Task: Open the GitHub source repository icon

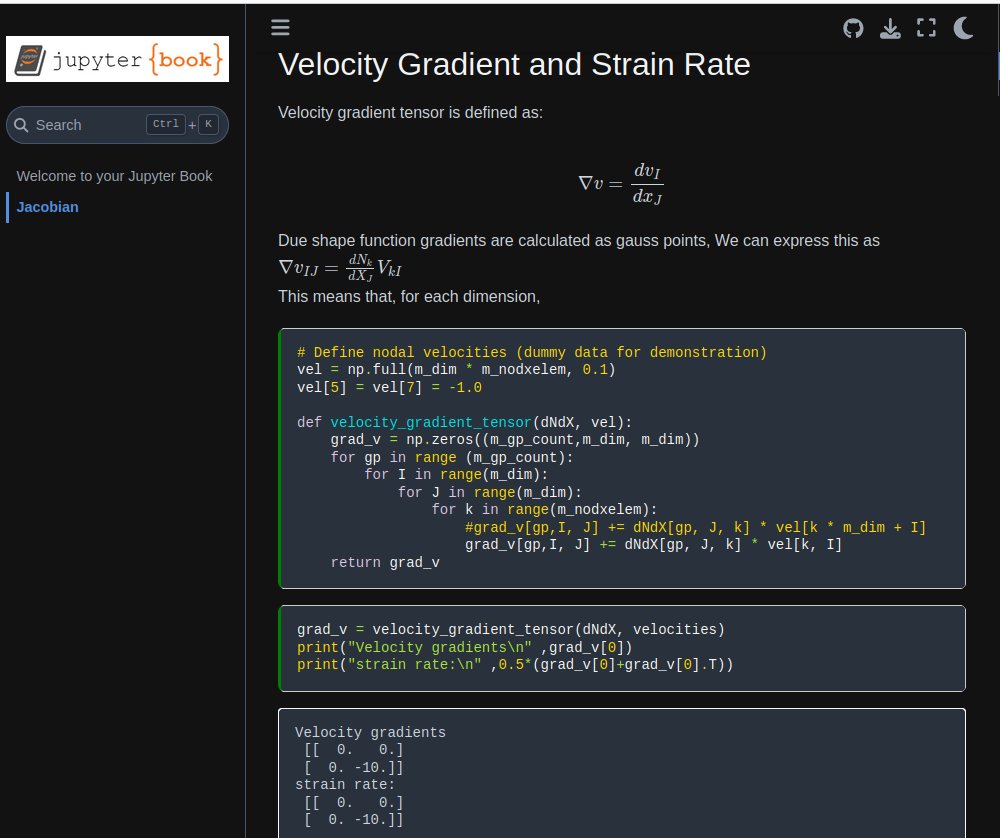Action: (853, 28)
